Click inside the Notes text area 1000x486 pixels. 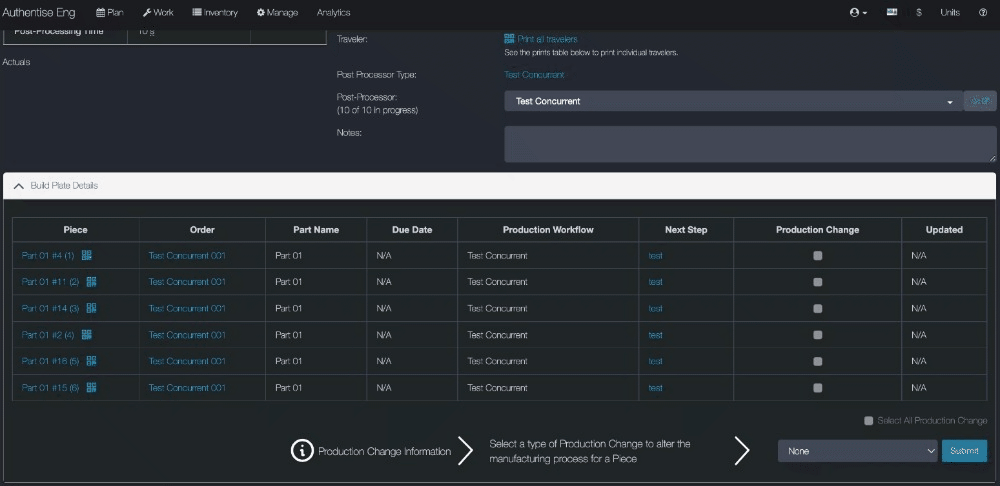(x=750, y=144)
